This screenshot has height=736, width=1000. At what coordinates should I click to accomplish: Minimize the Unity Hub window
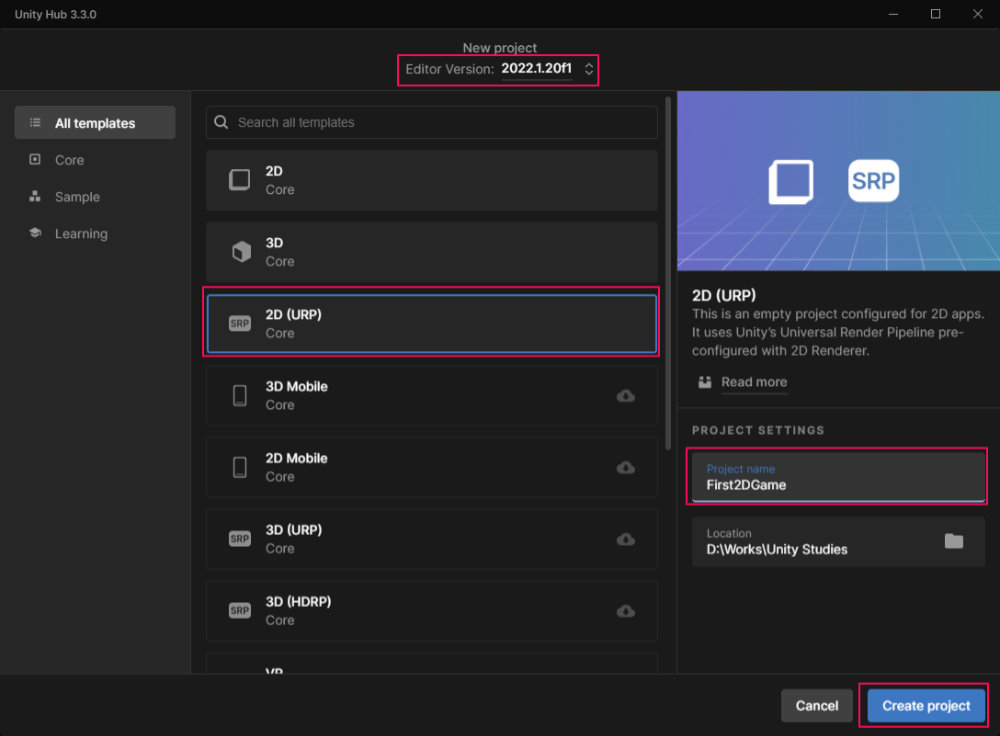pyautogui.click(x=893, y=14)
